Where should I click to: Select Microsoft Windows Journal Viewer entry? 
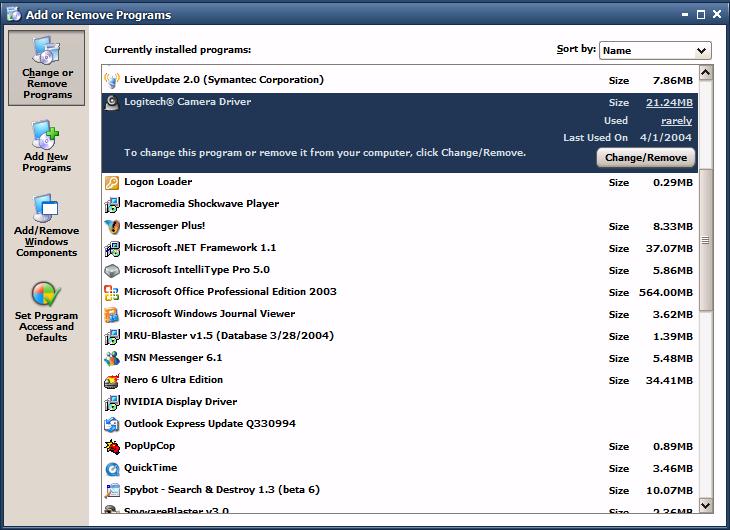pyautogui.click(x=399, y=314)
